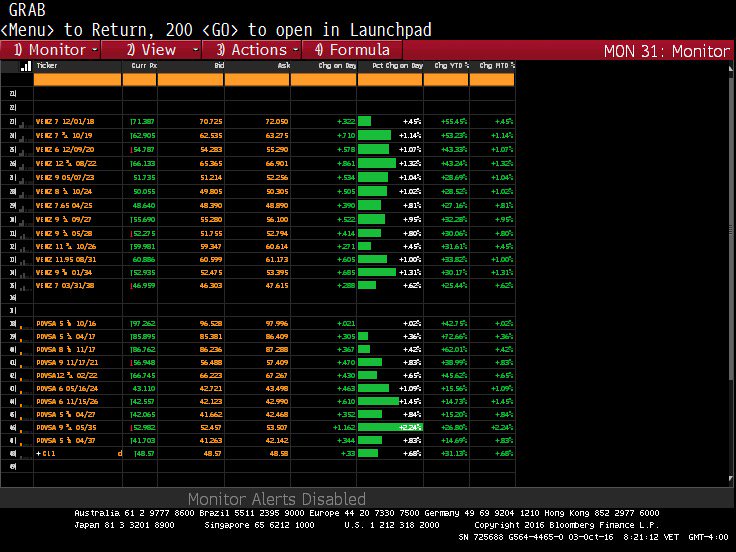The width and height of the screenshot is (736, 552).
Task: Click current price 48.57 for +CL1
Action: click(x=144, y=453)
